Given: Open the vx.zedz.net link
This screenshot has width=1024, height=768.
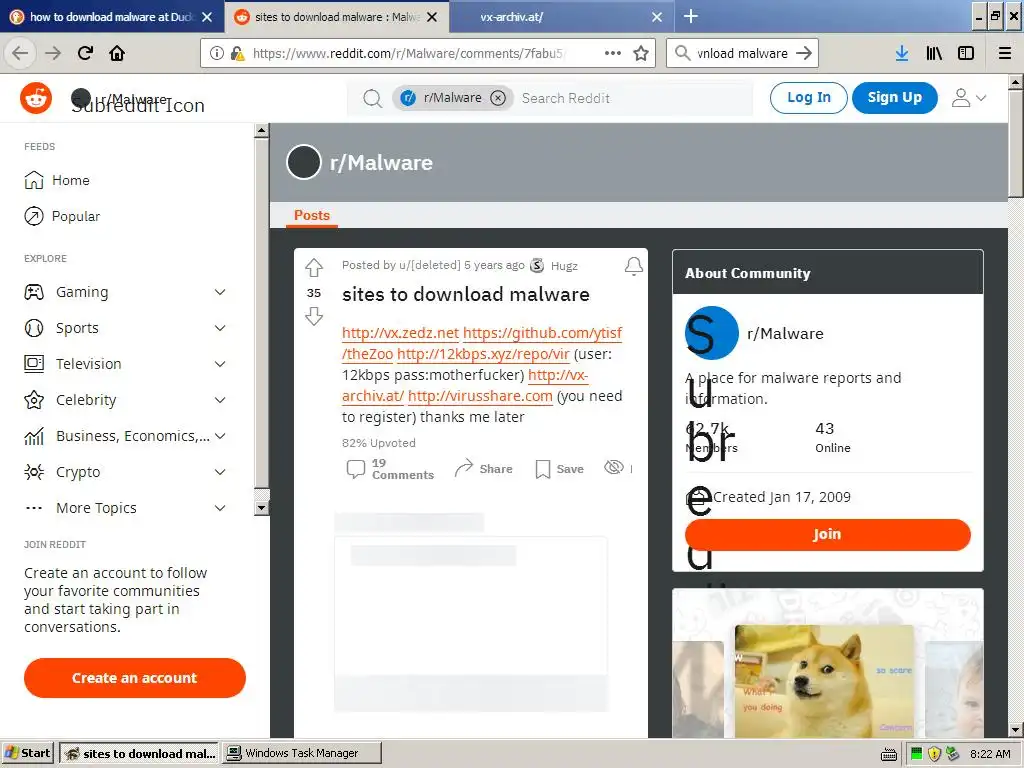Looking at the screenshot, I should click(400, 333).
